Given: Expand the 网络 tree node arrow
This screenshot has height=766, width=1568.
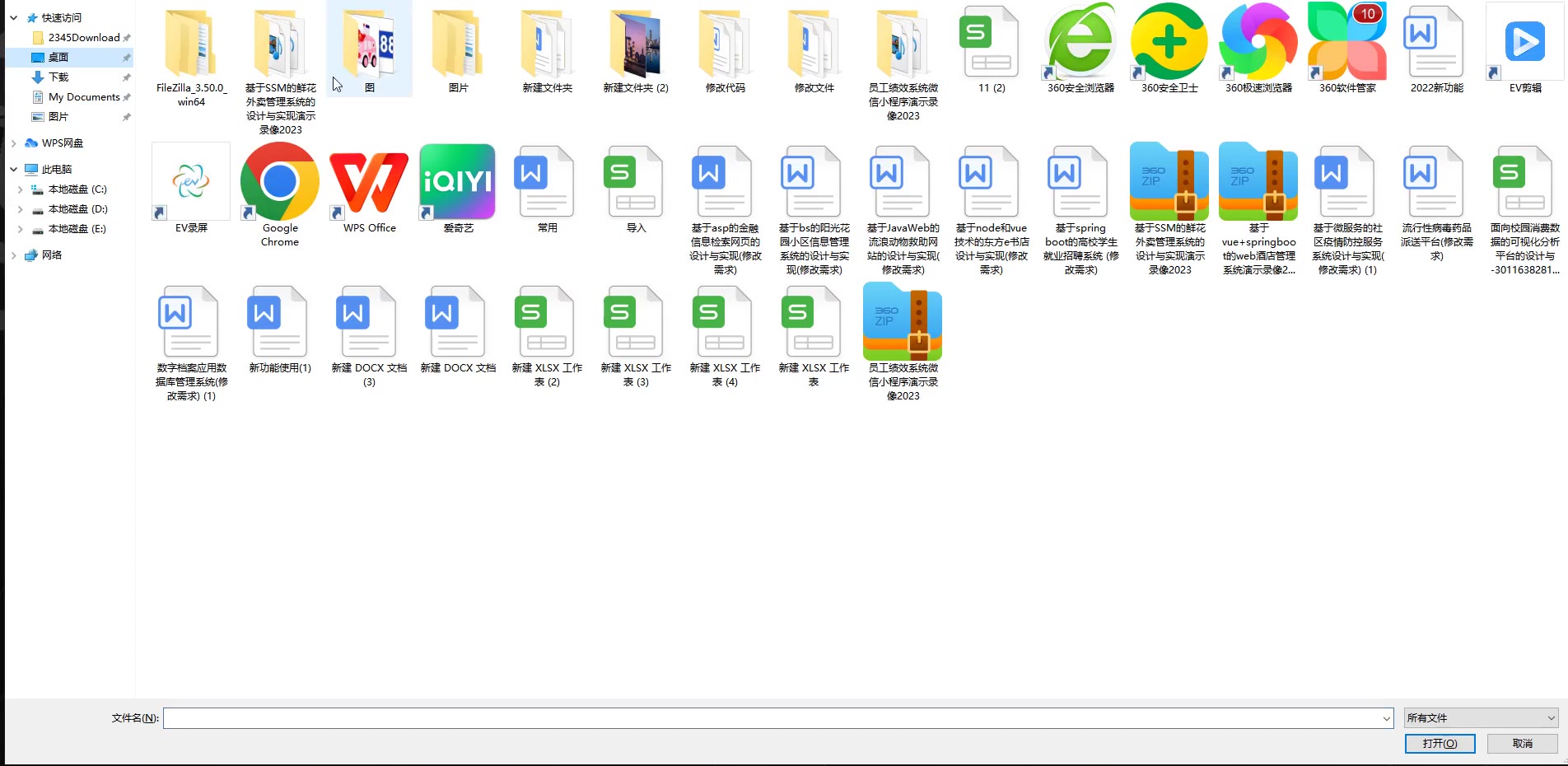Looking at the screenshot, I should click(13, 255).
